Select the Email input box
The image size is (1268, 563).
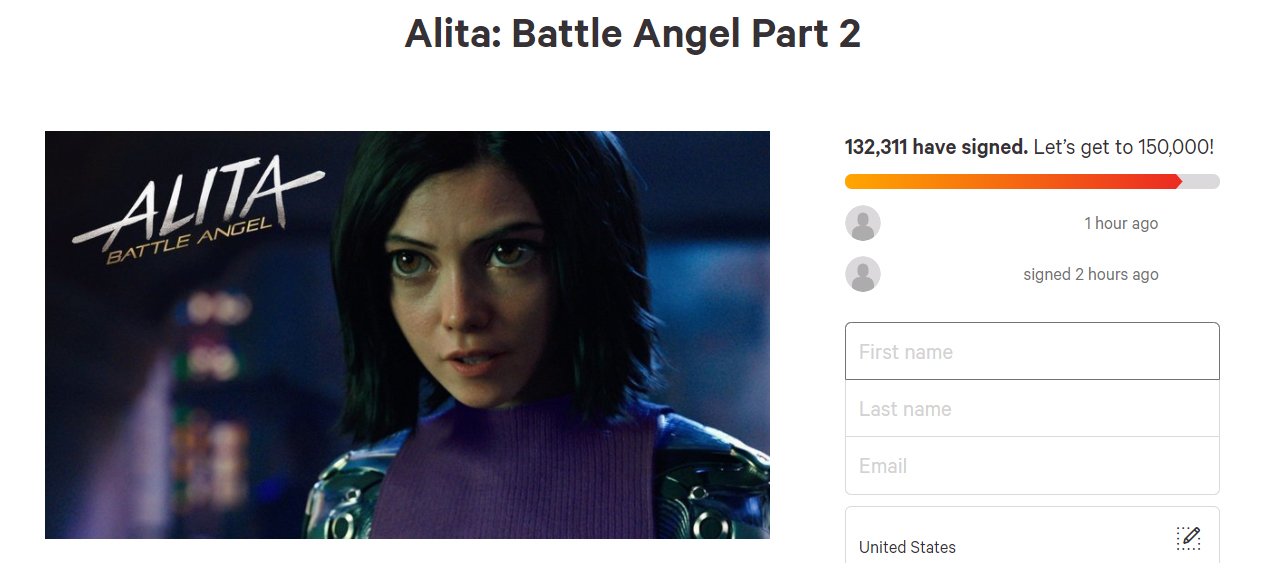coord(1031,466)
